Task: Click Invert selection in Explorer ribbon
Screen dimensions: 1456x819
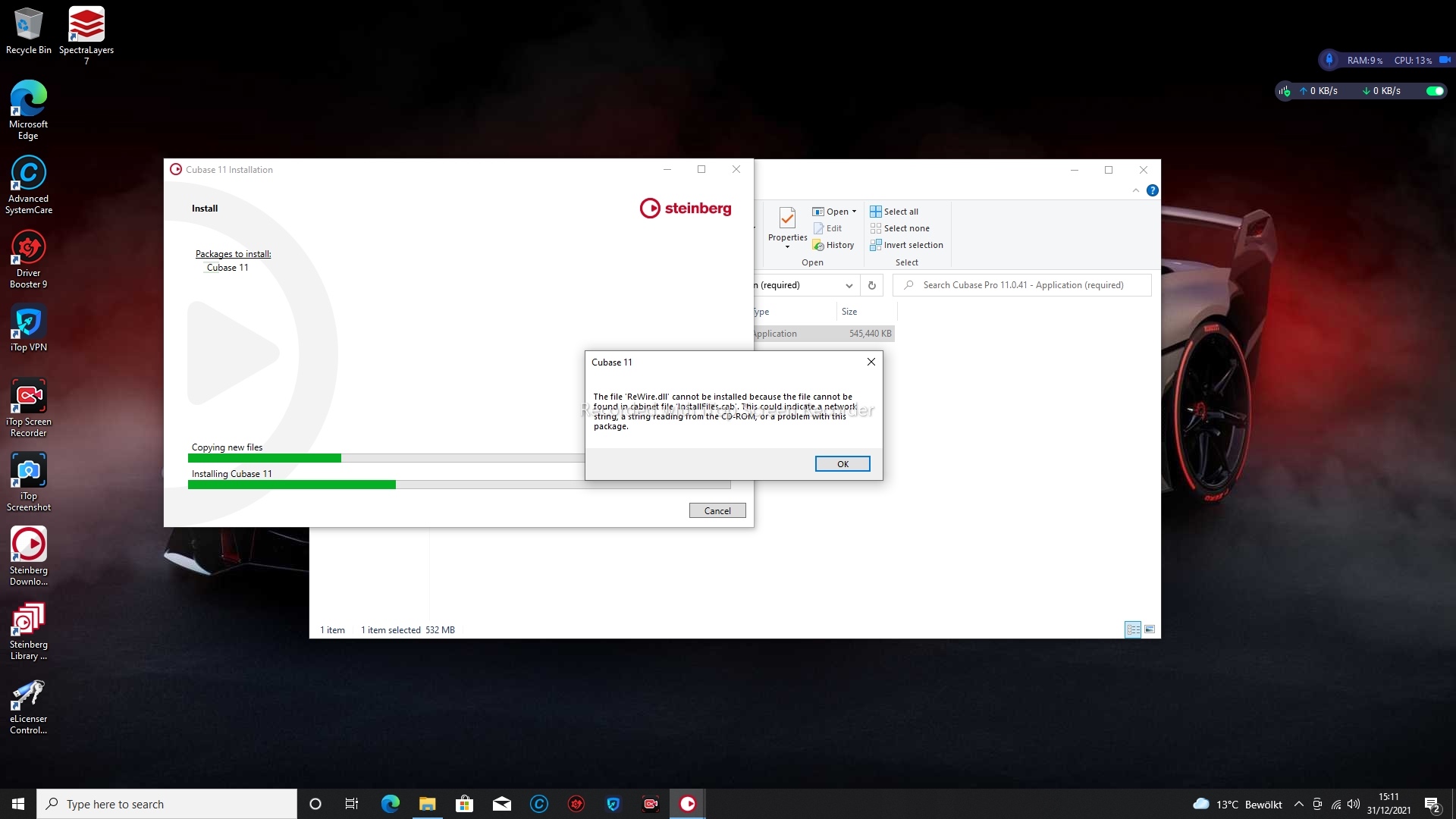Action: 906,245
